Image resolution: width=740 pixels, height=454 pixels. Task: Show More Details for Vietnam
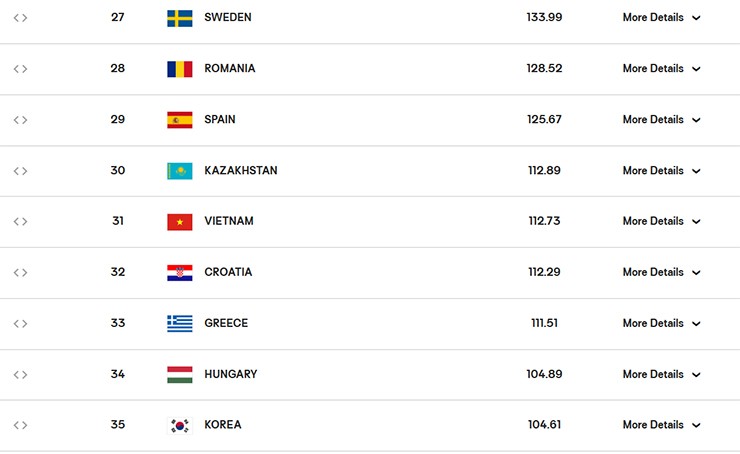pyautogui.click(x=661, y=222)
